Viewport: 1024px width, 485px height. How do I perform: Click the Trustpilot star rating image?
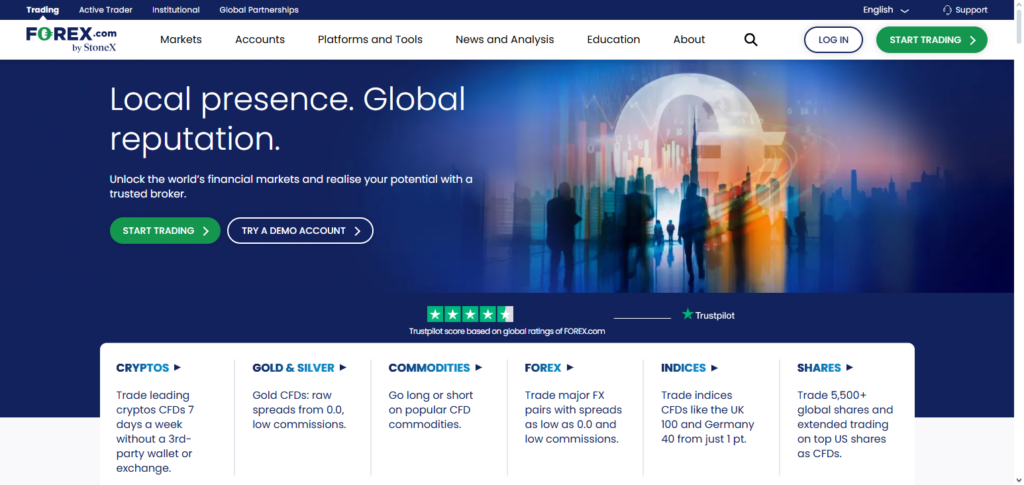point(470,314)
